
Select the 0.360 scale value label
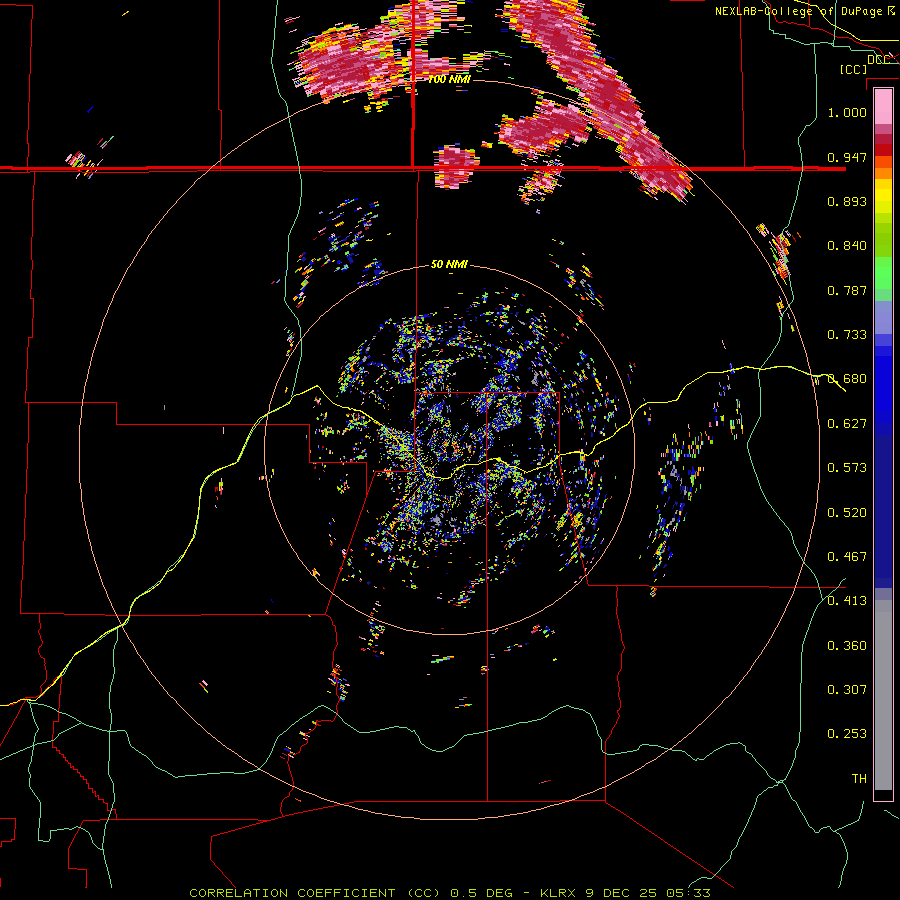pyautogui.click(x=847, y=646)
